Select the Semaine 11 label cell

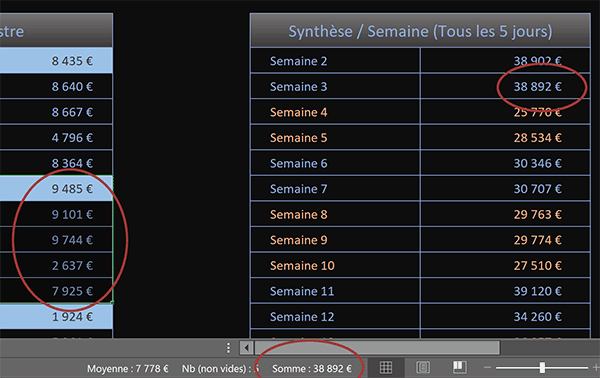pyautogui.click(x=335, y=291)
